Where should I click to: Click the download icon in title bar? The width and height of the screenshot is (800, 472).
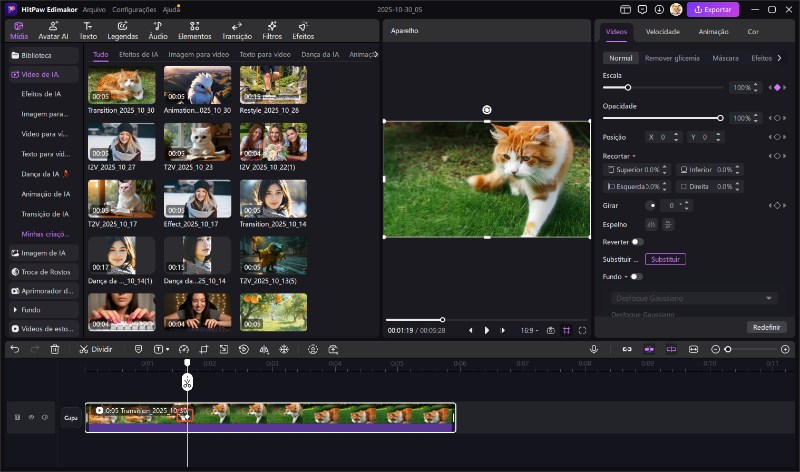click(x=659, y=9)
